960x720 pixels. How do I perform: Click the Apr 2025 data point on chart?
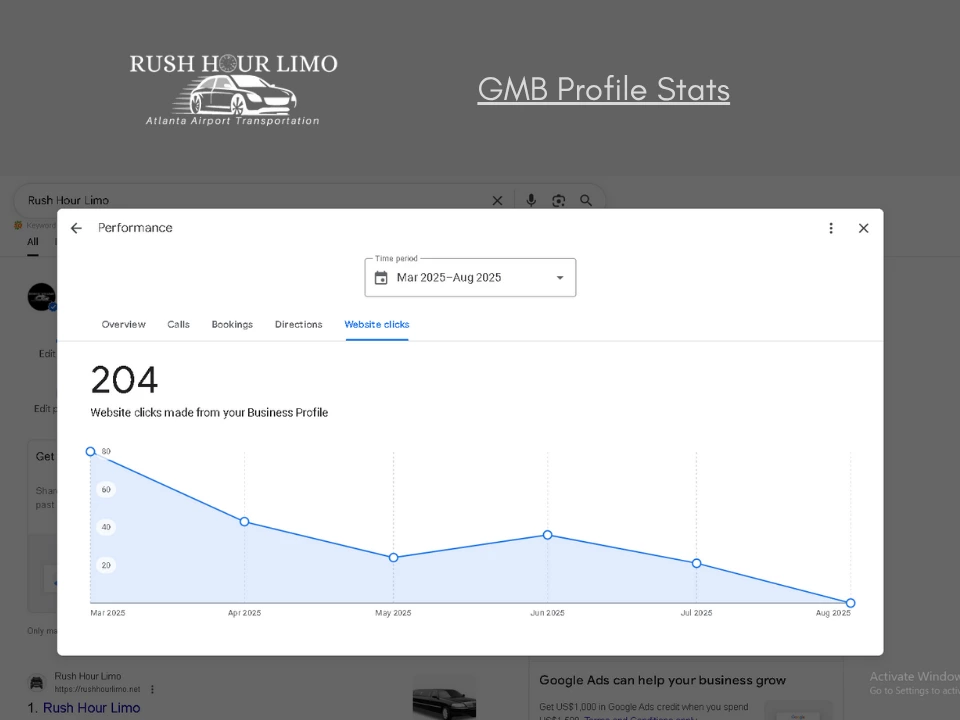[244, 522]
